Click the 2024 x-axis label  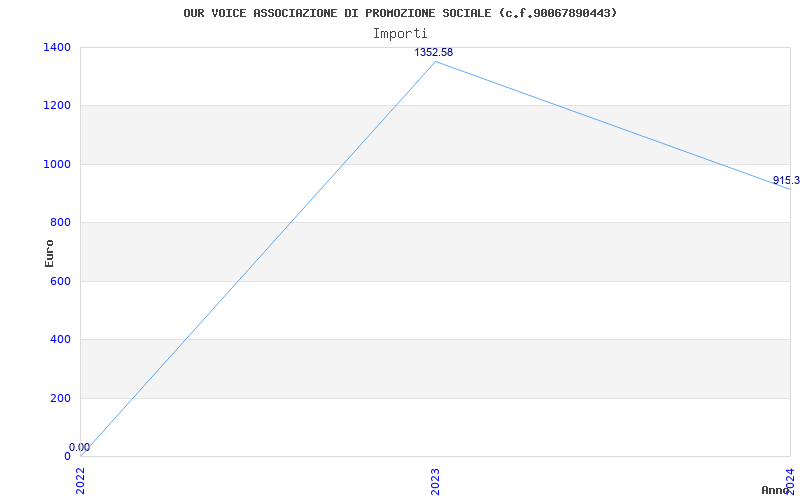coord(790,481)
